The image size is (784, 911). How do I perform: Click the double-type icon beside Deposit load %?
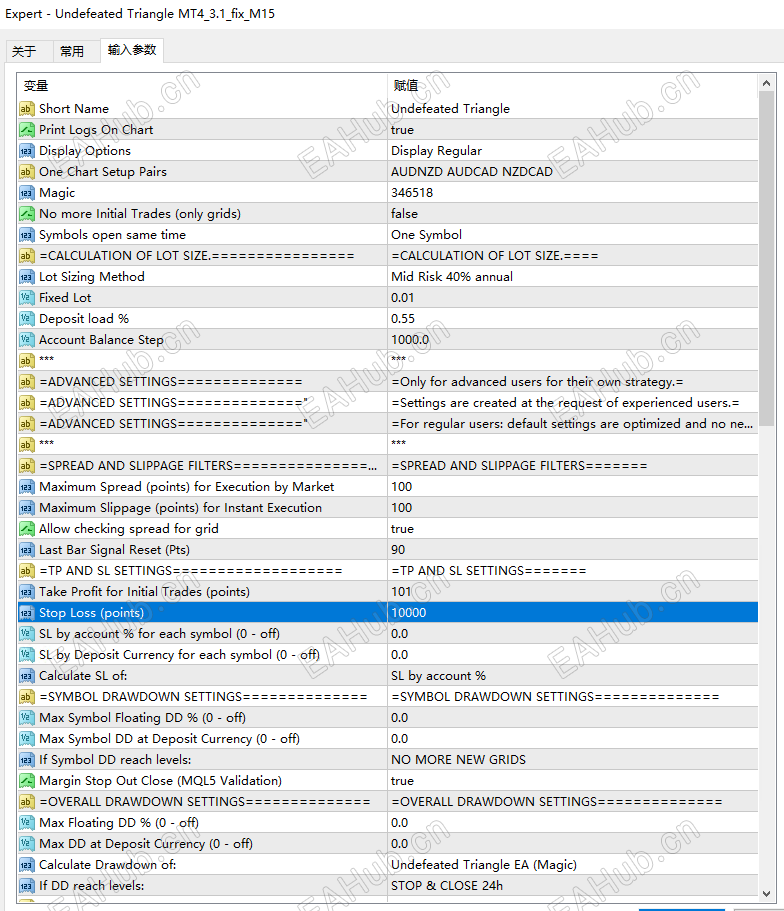tap(27, 319)
